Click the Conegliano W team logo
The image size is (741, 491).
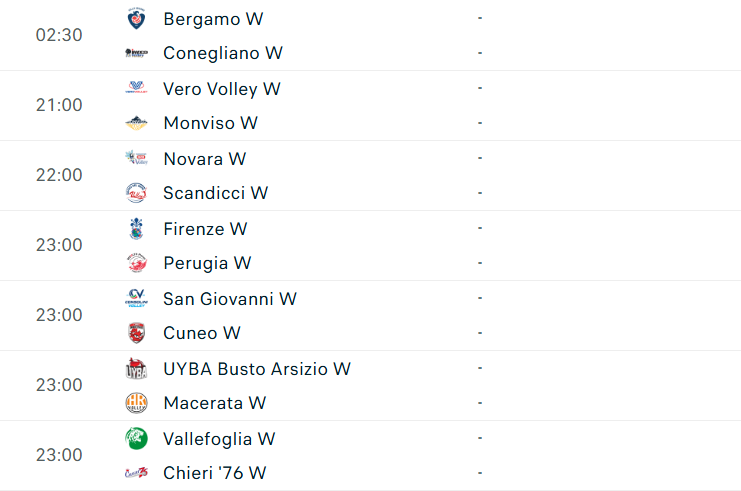click(x=136, y=53)
